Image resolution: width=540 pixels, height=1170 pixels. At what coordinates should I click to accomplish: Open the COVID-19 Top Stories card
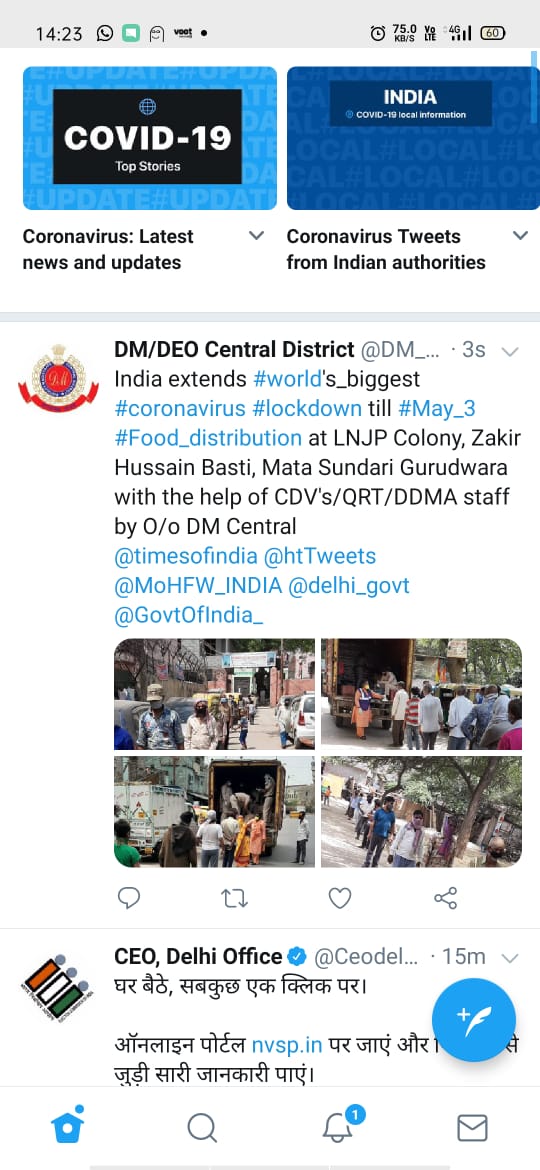(150, 138)
